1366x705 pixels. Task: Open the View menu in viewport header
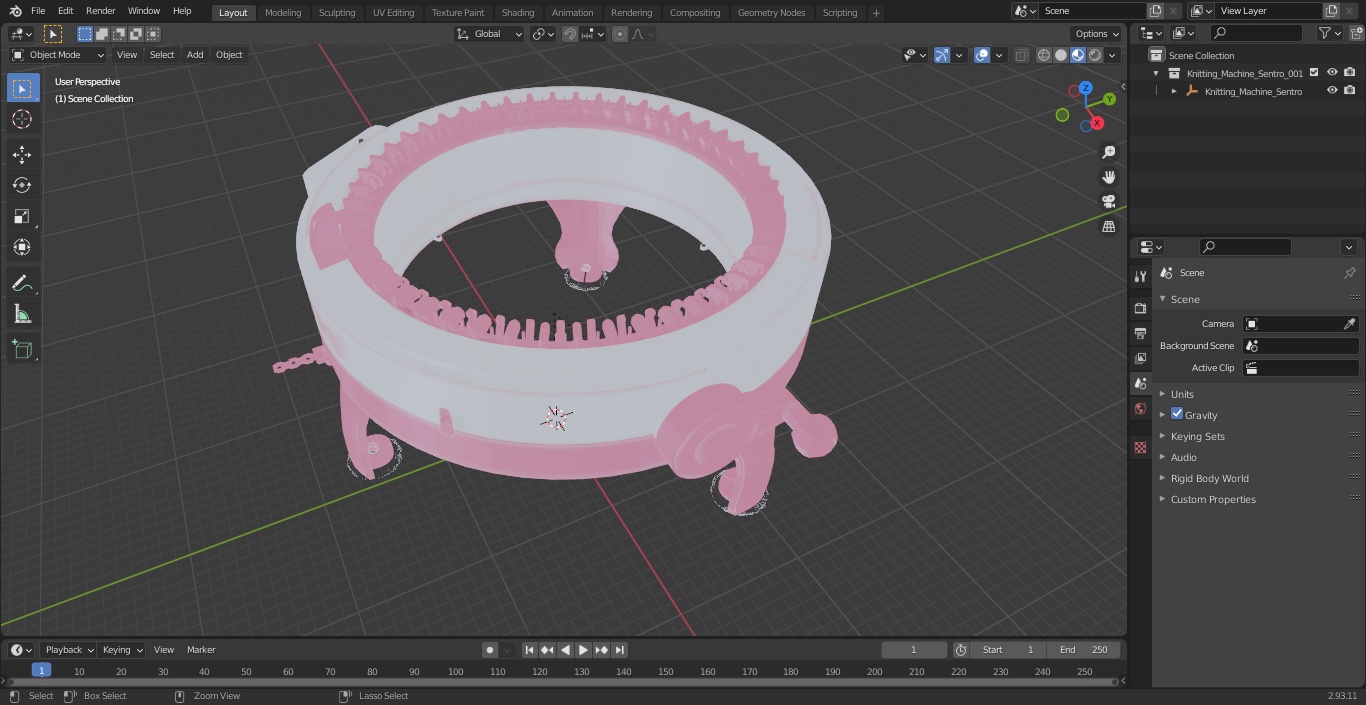127,55
